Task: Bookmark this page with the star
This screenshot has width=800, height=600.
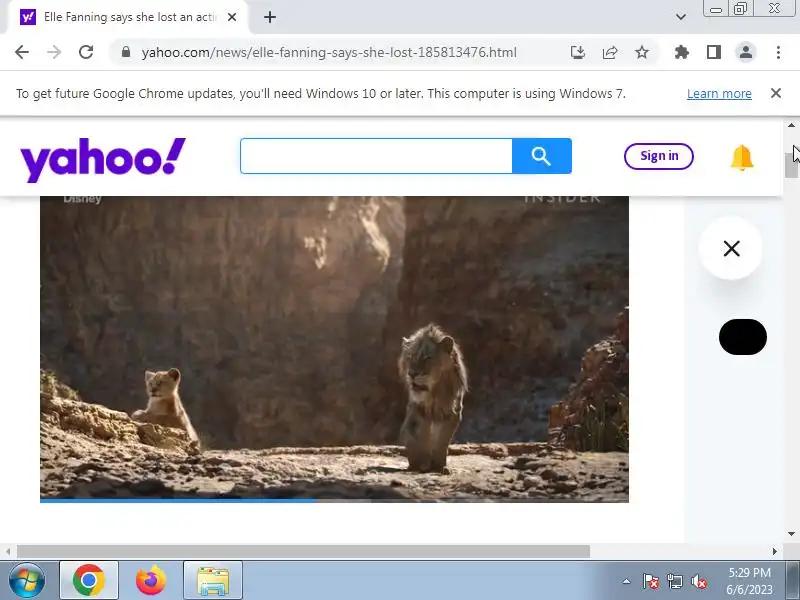Action: pyautogui.click(x=642, y=52)
